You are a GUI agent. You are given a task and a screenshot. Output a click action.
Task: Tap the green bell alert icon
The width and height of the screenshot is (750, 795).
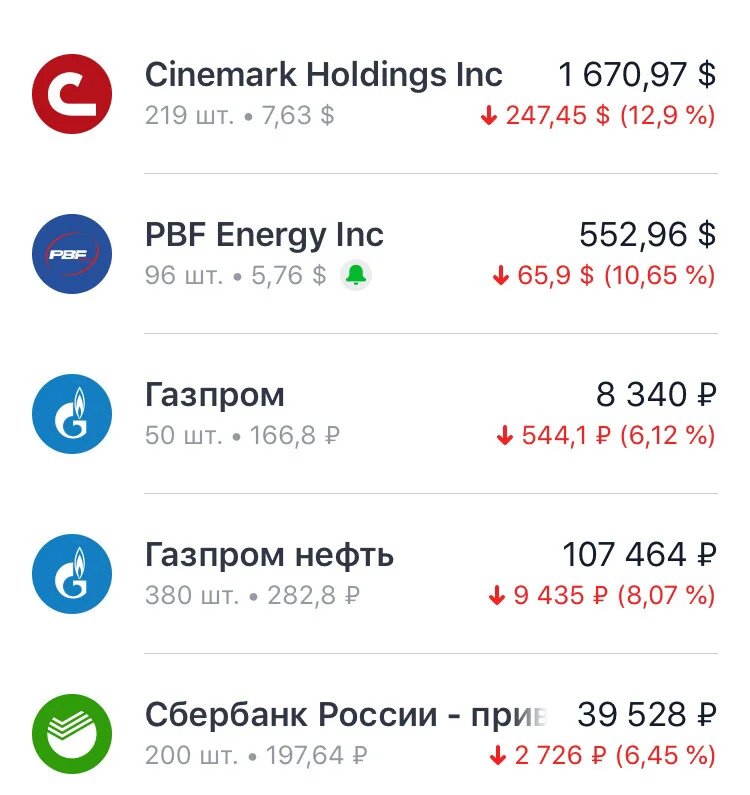356,275
